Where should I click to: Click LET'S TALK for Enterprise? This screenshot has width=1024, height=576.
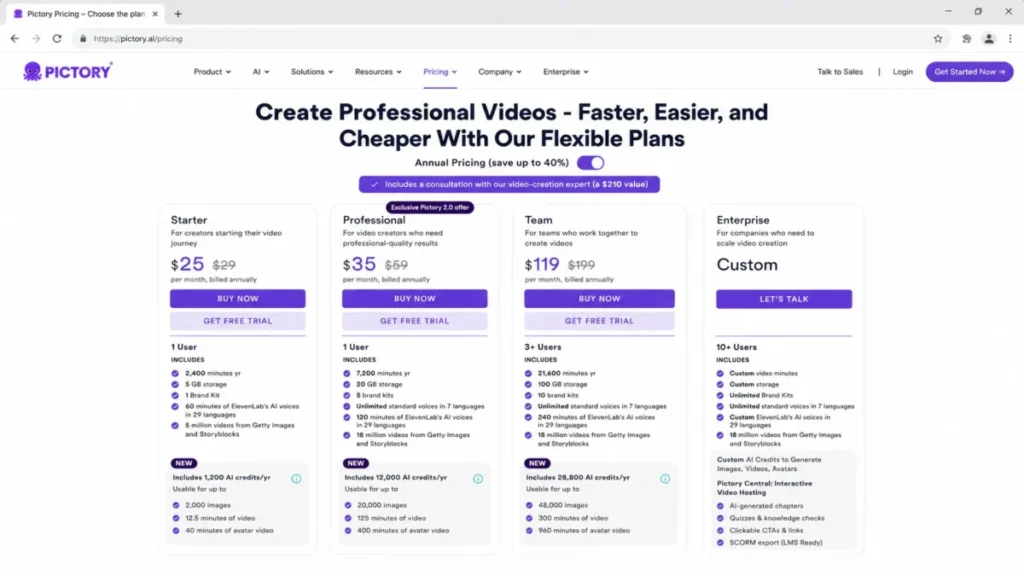point(784,299)
